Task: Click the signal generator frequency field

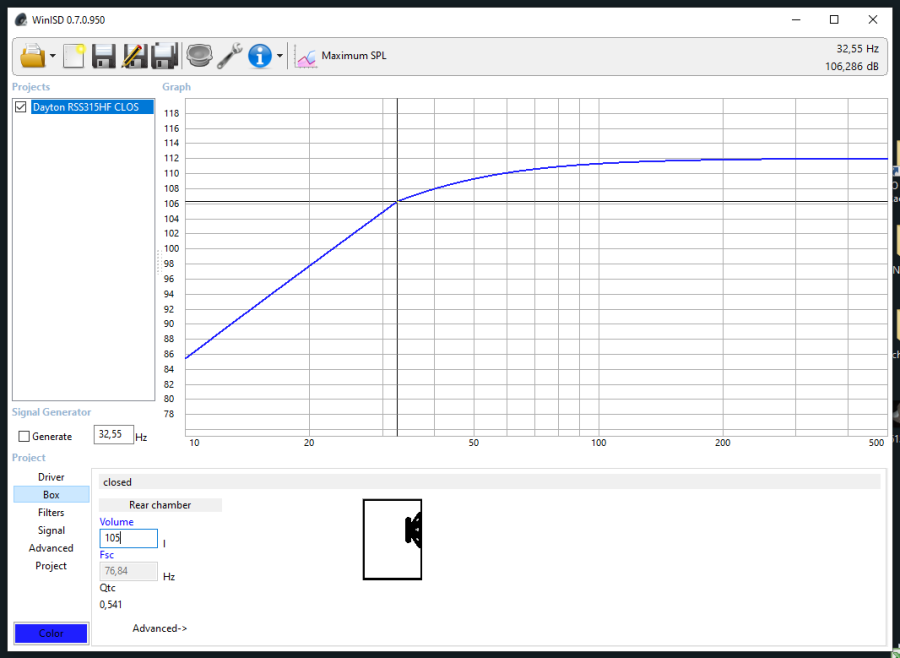Action: [x=113, y=435]
